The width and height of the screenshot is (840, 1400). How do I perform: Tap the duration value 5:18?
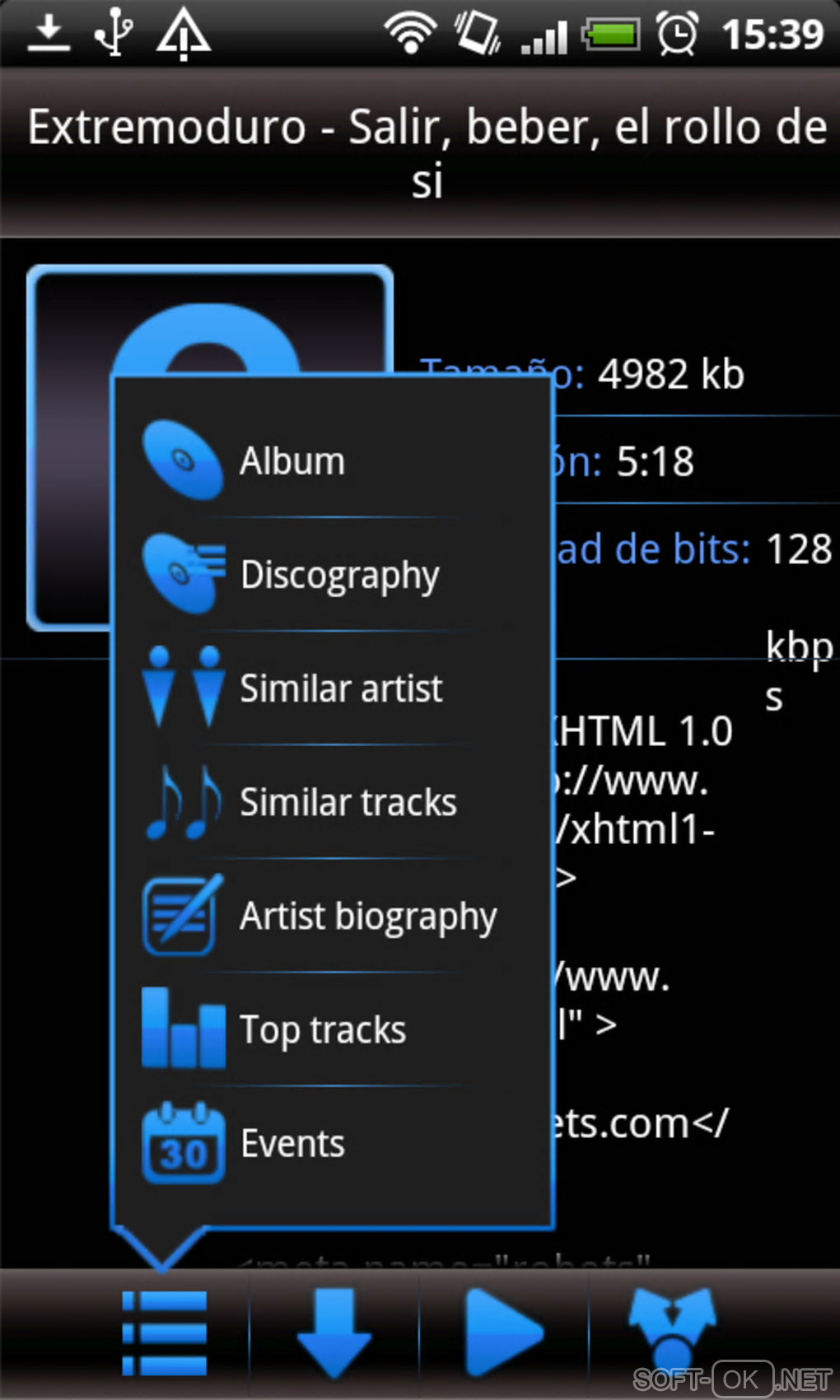pyautogui.click(x=656, y=462)
